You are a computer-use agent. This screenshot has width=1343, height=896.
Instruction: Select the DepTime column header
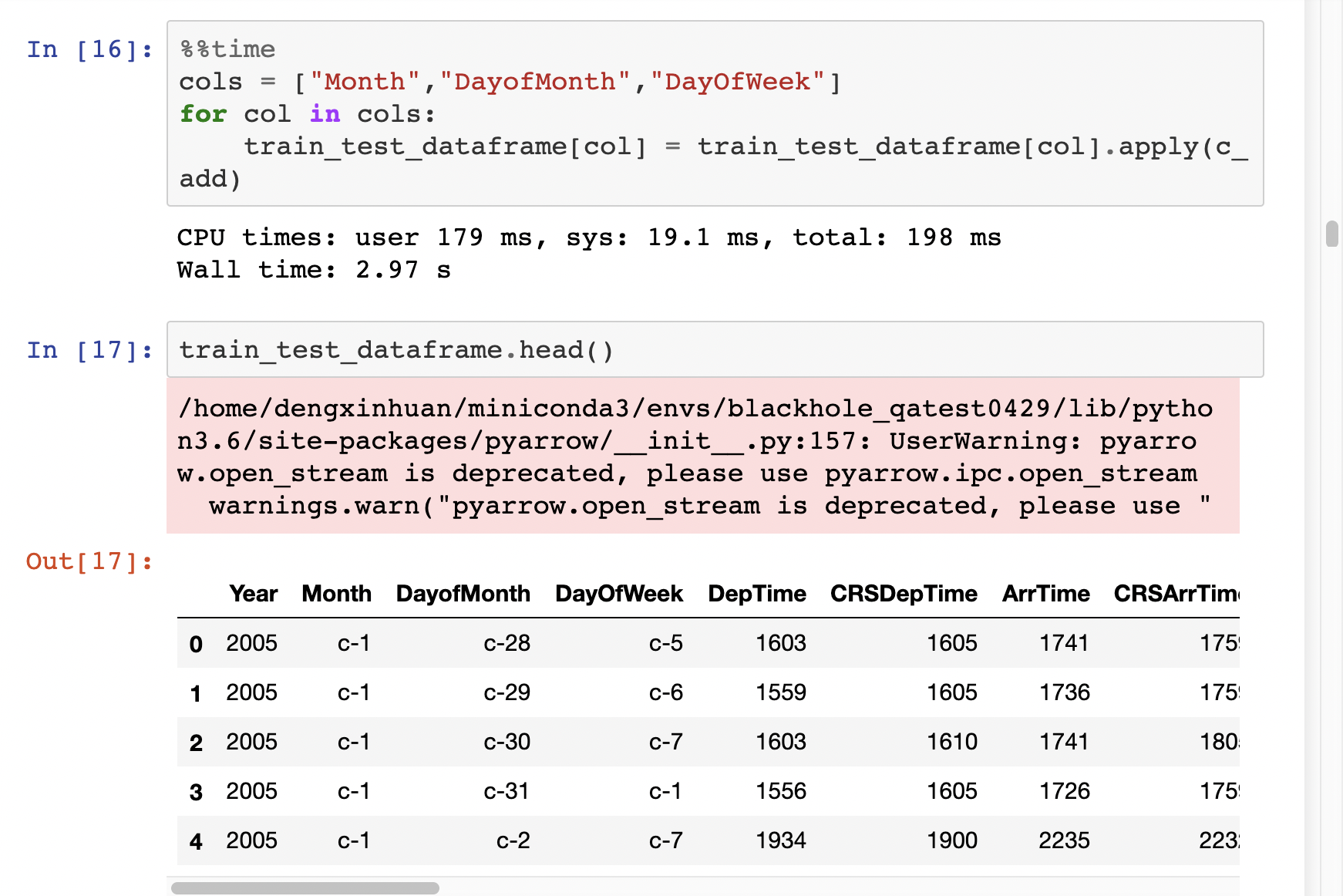point(757,594)
